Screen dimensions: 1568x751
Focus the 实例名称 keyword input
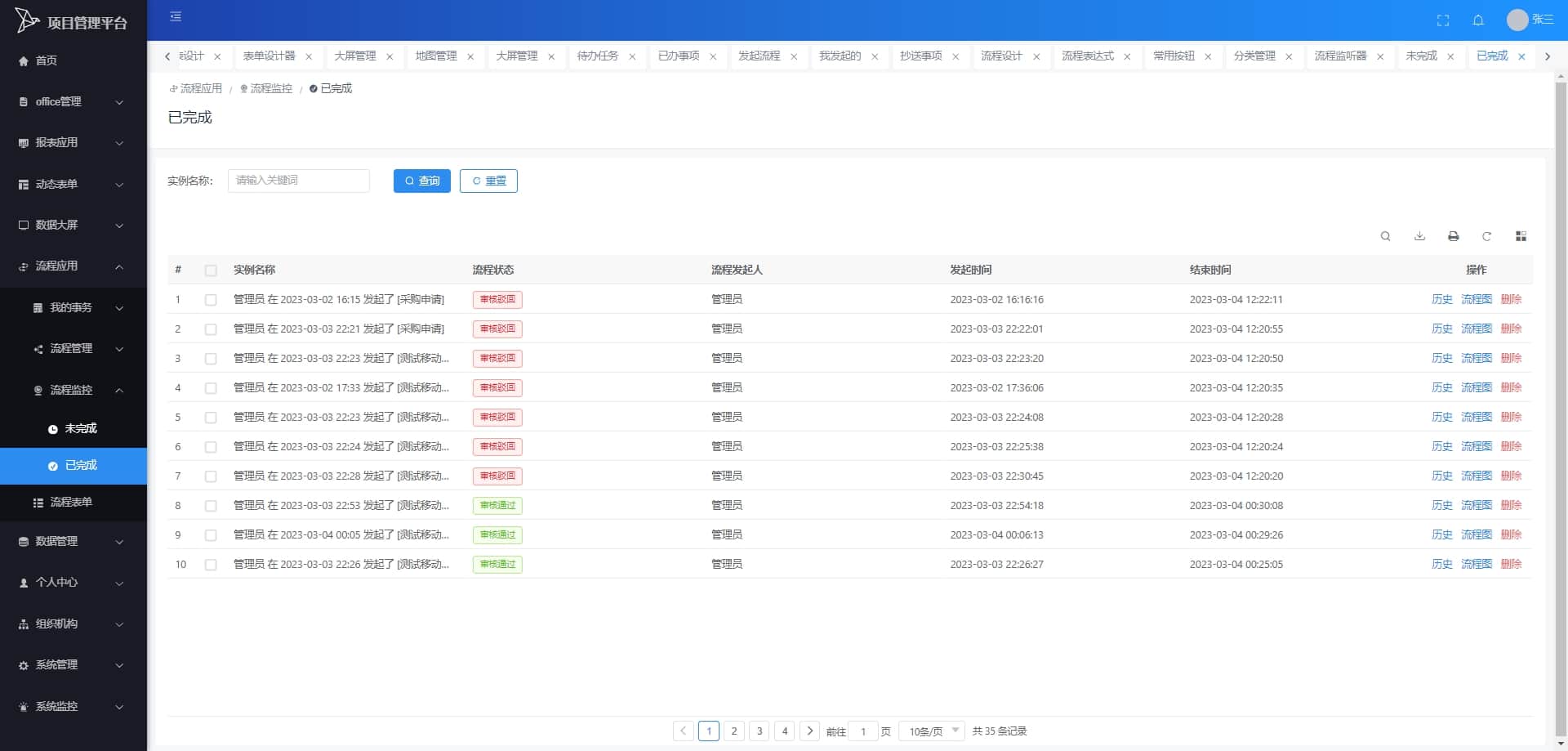click(299, 181)
